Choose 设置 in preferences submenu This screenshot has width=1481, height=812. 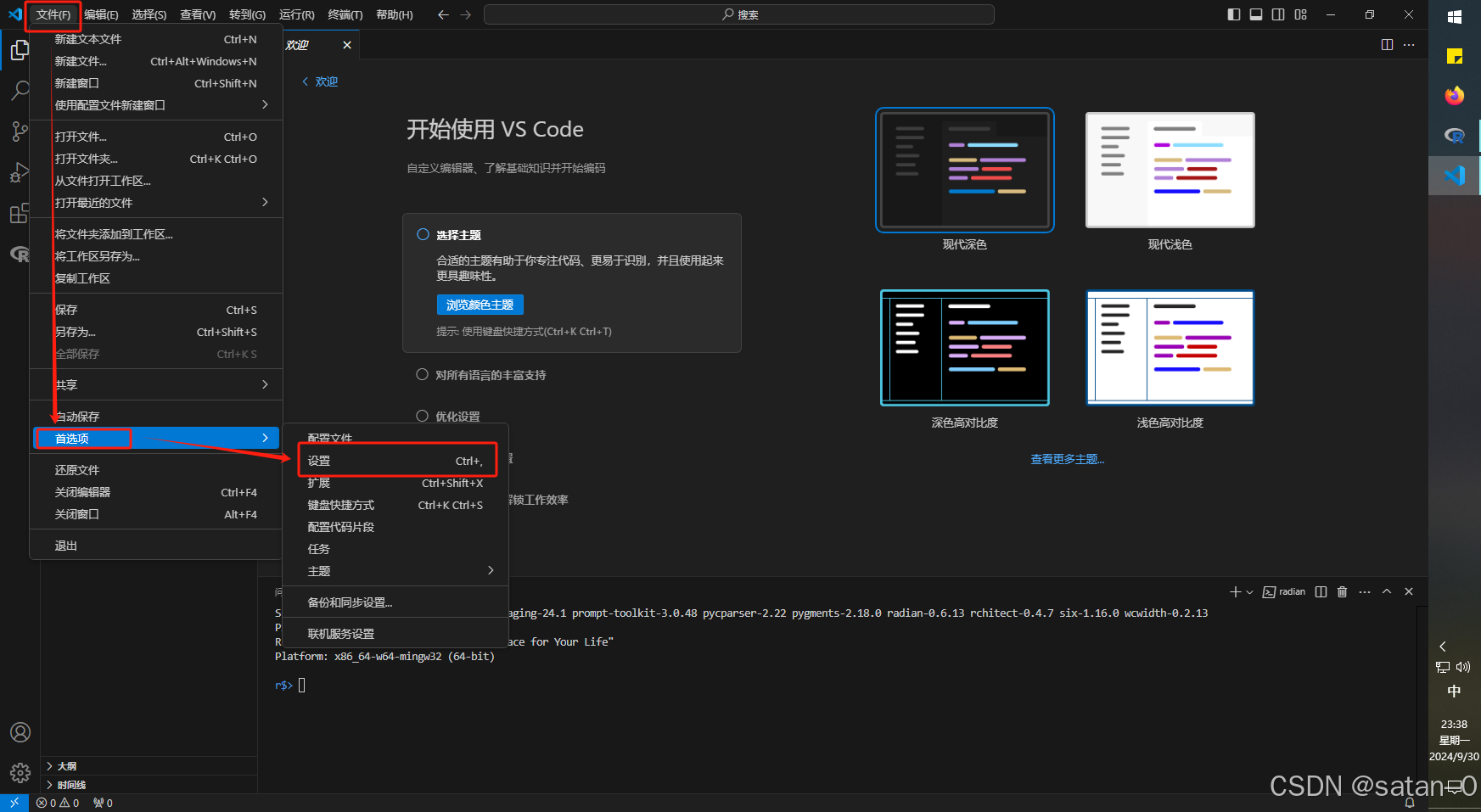395,461
